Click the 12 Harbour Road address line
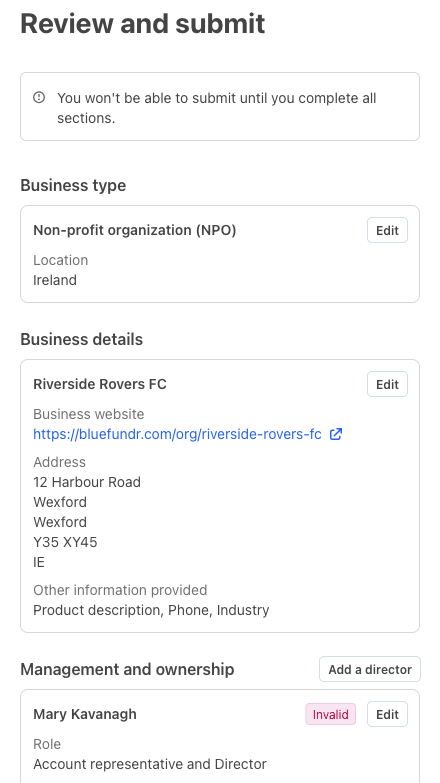440x783 pixels. point(87,482)
